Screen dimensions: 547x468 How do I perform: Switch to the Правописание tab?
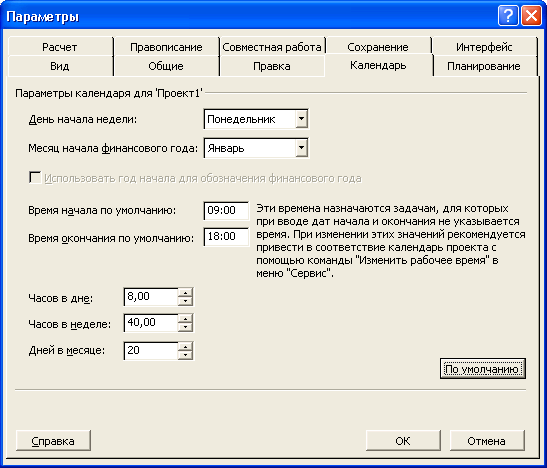click(x=166, y=47)
